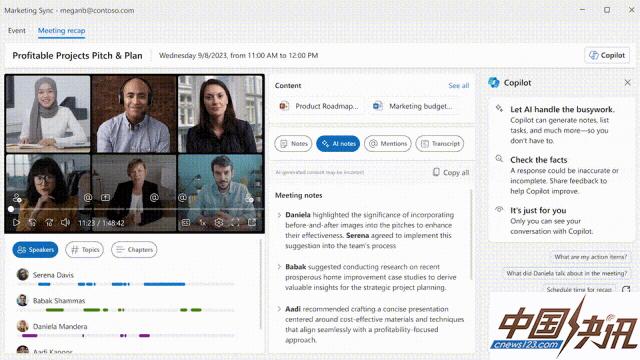Click the meeting notes vertical scrollbar

[x=471, y=235]
